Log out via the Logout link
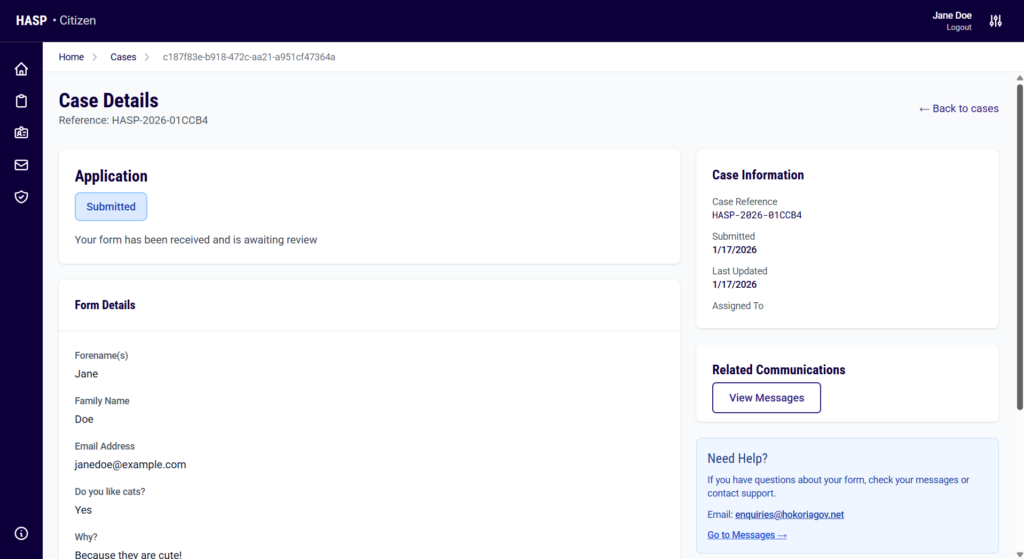The width and height of the screenshot is (1024, 559). (x=958, y=28)
